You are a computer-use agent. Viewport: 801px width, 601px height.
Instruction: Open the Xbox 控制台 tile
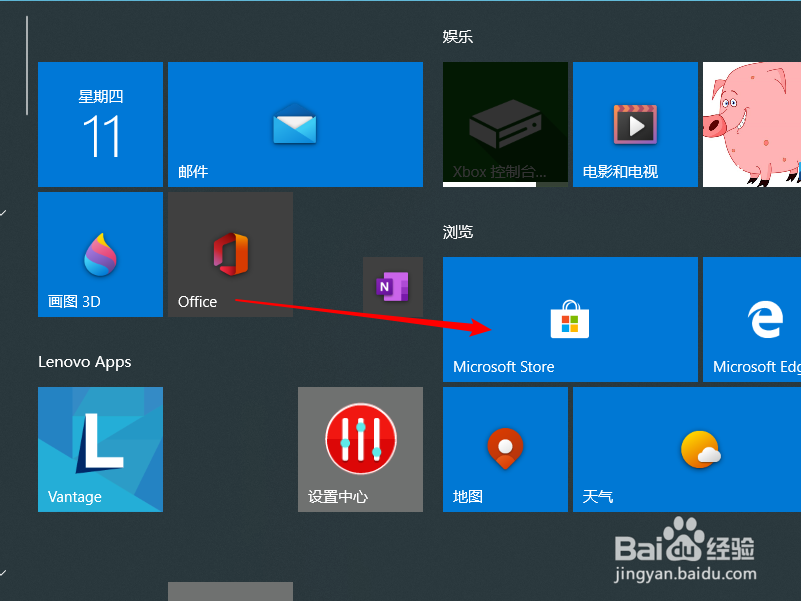point(505,124)
